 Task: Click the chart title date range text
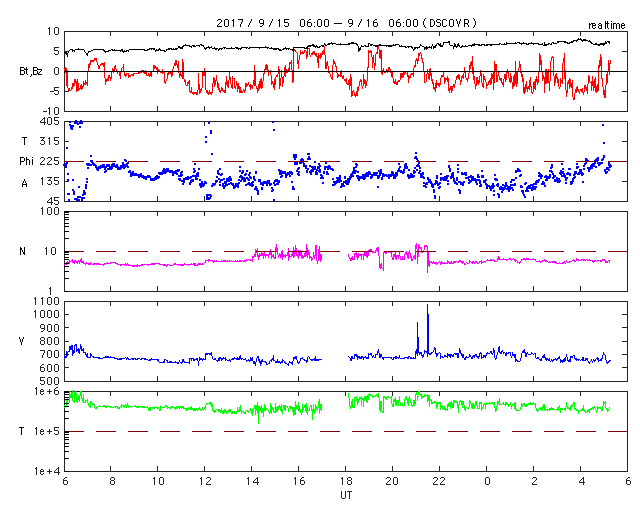[346, 23]
